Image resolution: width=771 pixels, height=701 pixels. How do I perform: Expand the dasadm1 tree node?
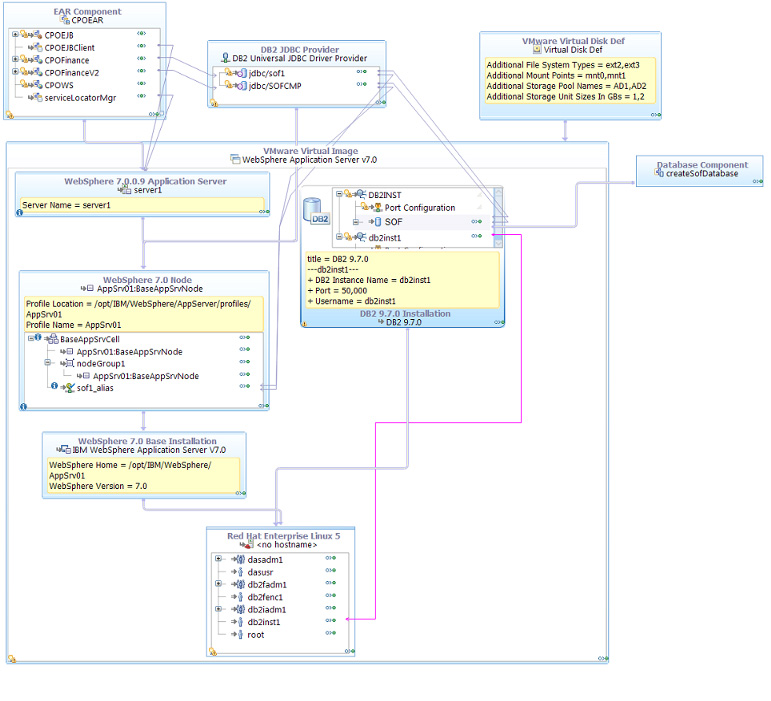coord(218,558)
